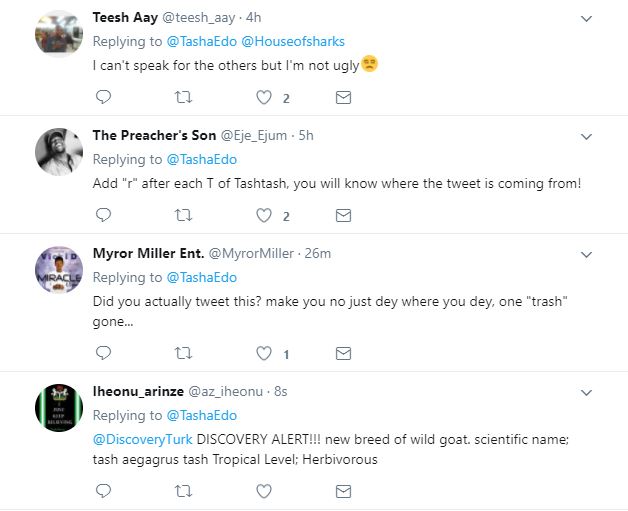Like Teesh Aay's tweet

[264, 98]
